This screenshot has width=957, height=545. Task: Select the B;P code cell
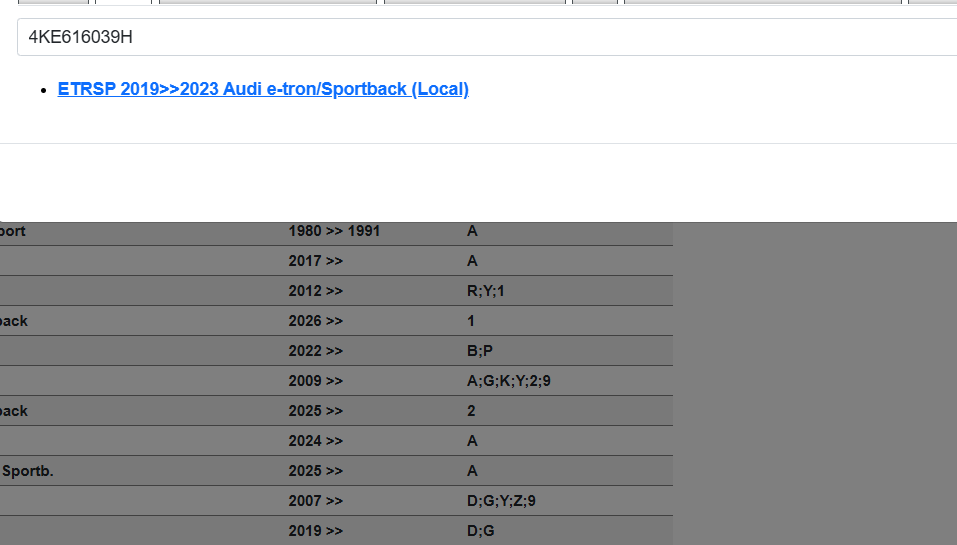(480, 351)
